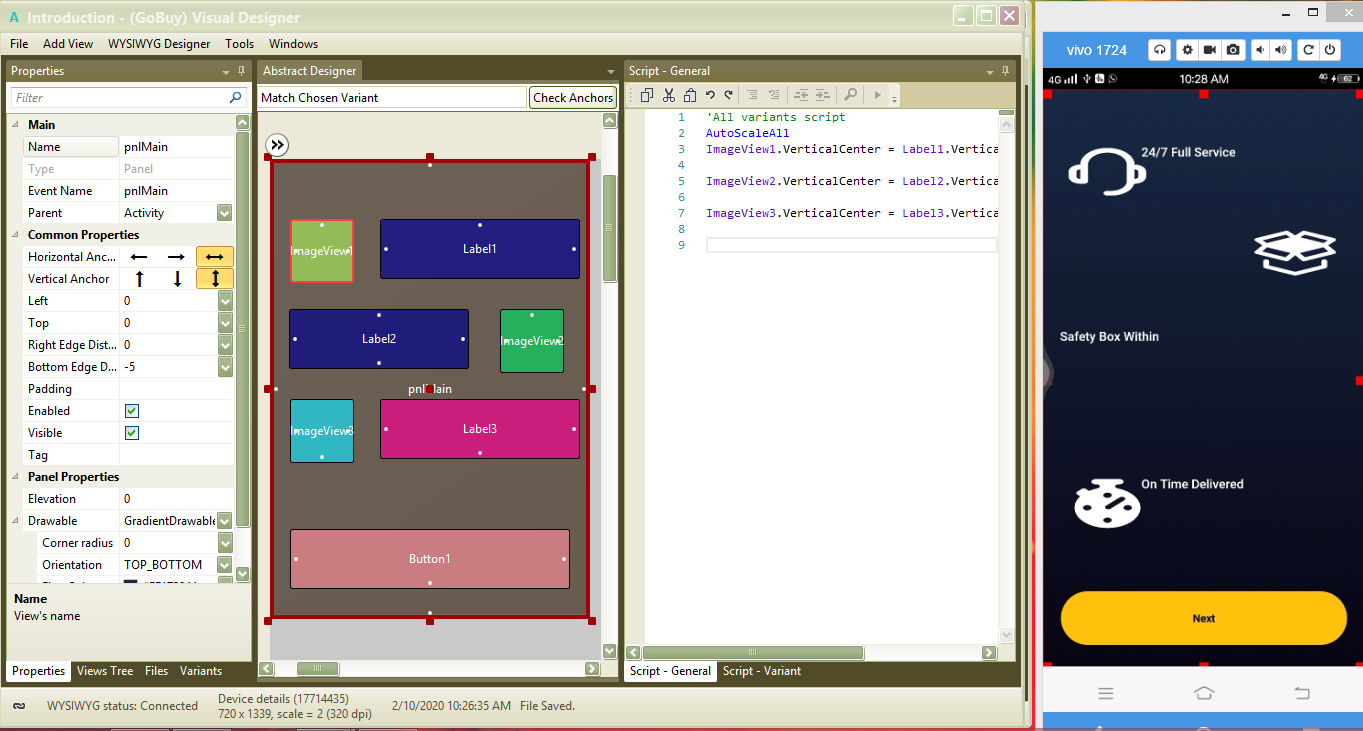Uncheck the Enabled checkbox
This screenshot has width=1363, height=731.
pos(132,411)
